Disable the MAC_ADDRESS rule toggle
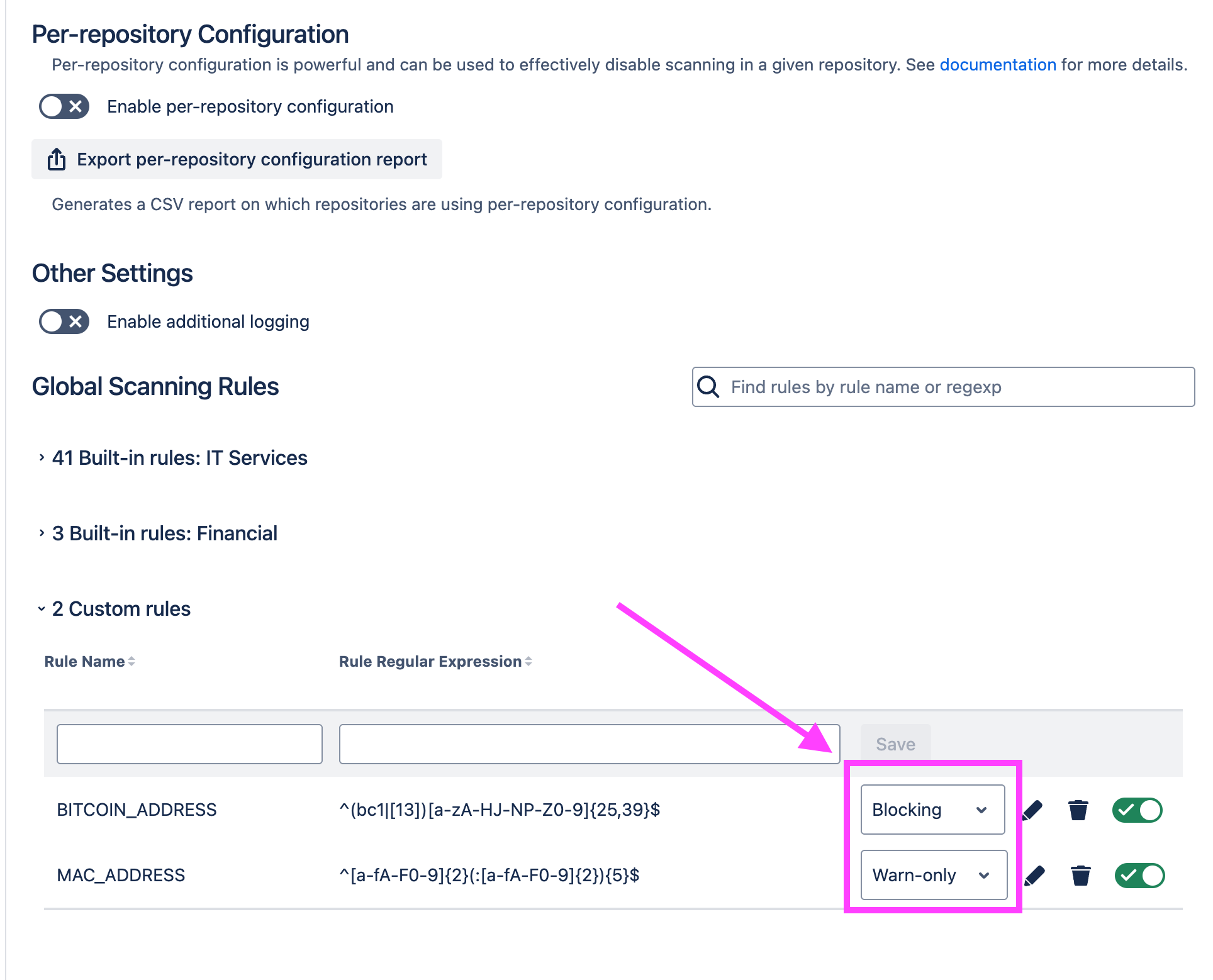 [1139, 876]
